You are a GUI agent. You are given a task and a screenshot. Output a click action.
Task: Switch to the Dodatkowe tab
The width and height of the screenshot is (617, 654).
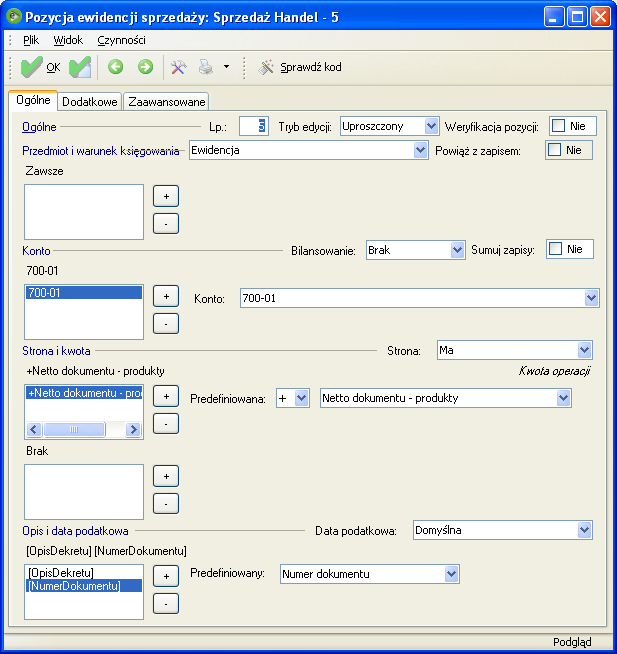pos(90,102)
